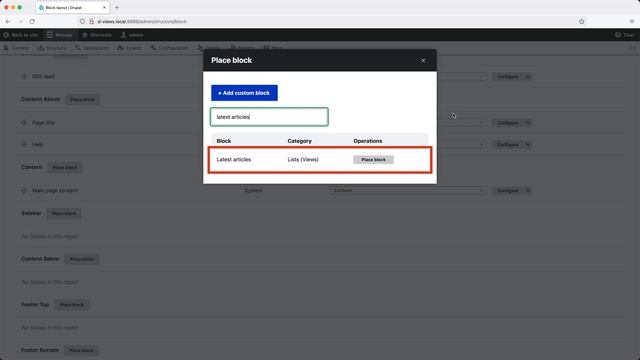Viewport: 640px width, 360px height.
Task: Expand operations arrow next to RSS feed Configure
Action: click(x=528, y=76)
